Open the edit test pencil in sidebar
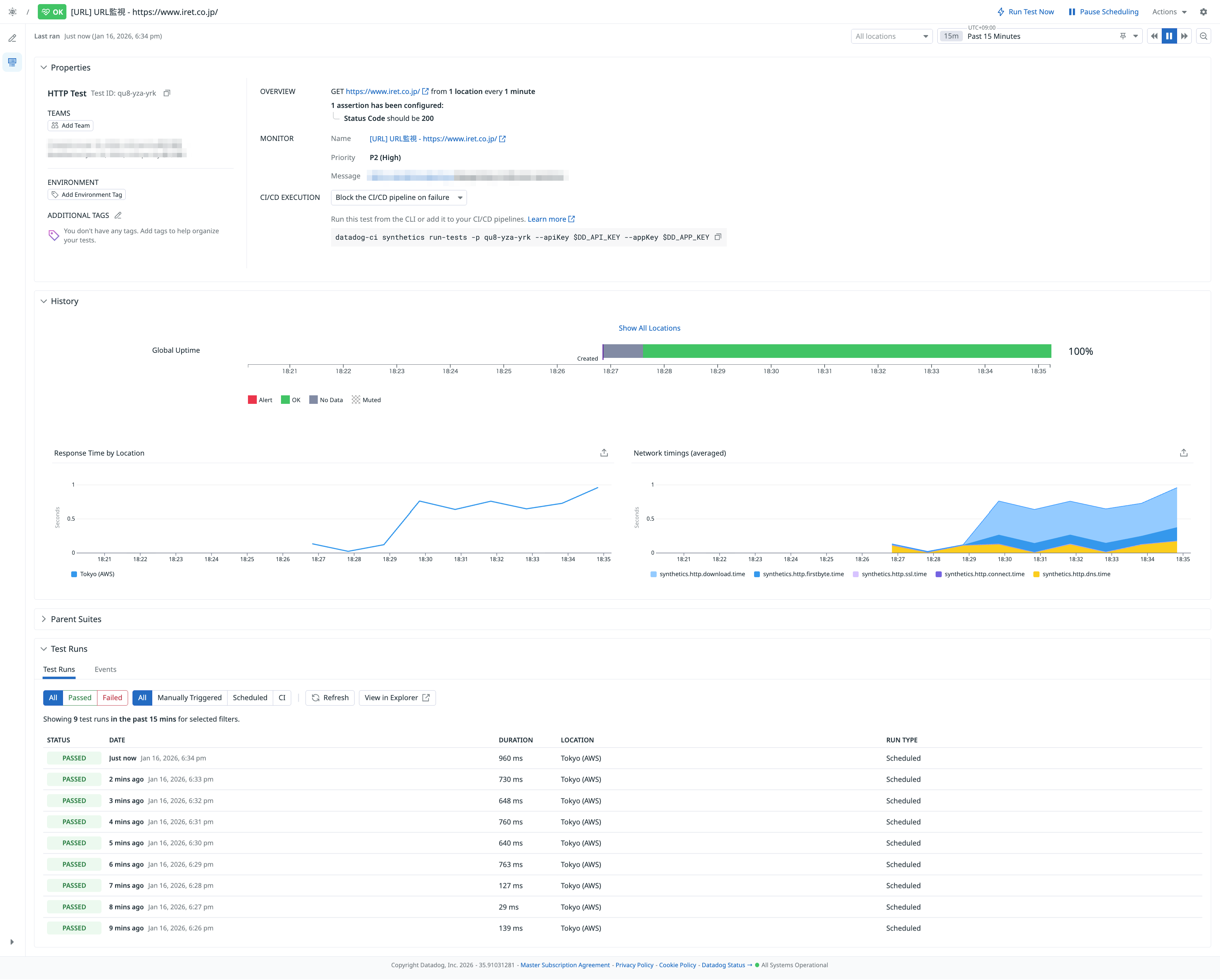This screenshot has width=1220, height=980. [x=13, y=38]
